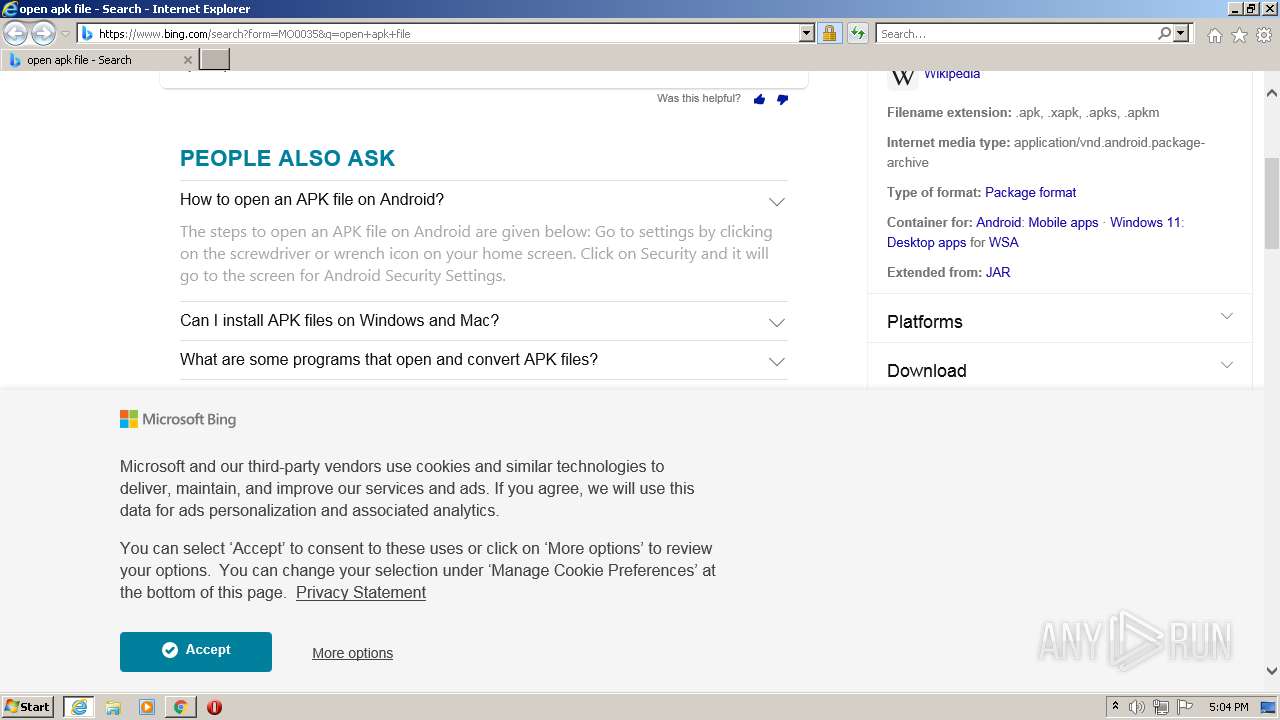The image size is (1280, 720).
Task: Click the thumbs up helpful icon
Action: pos(760,99)
